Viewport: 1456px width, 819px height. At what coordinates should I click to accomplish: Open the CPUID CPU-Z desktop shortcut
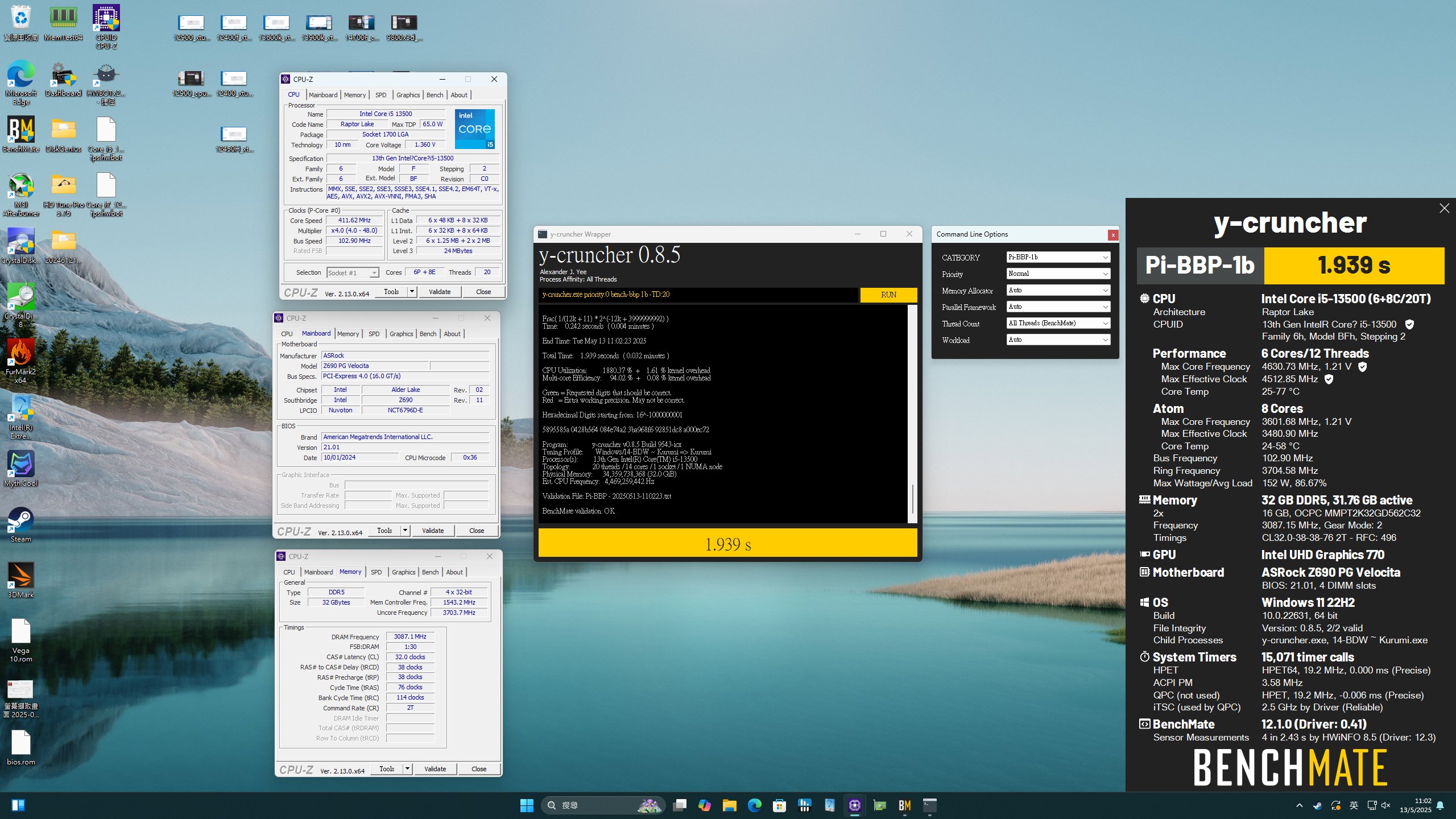click(x=106, y=27)
